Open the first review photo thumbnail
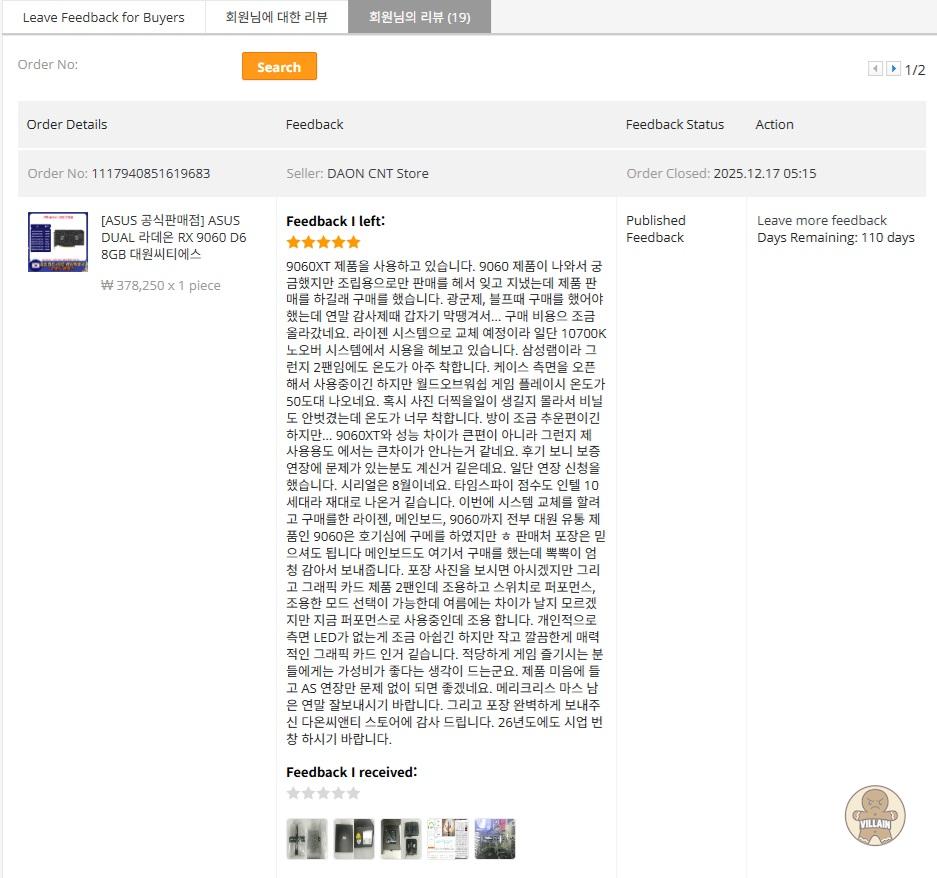 306,839
